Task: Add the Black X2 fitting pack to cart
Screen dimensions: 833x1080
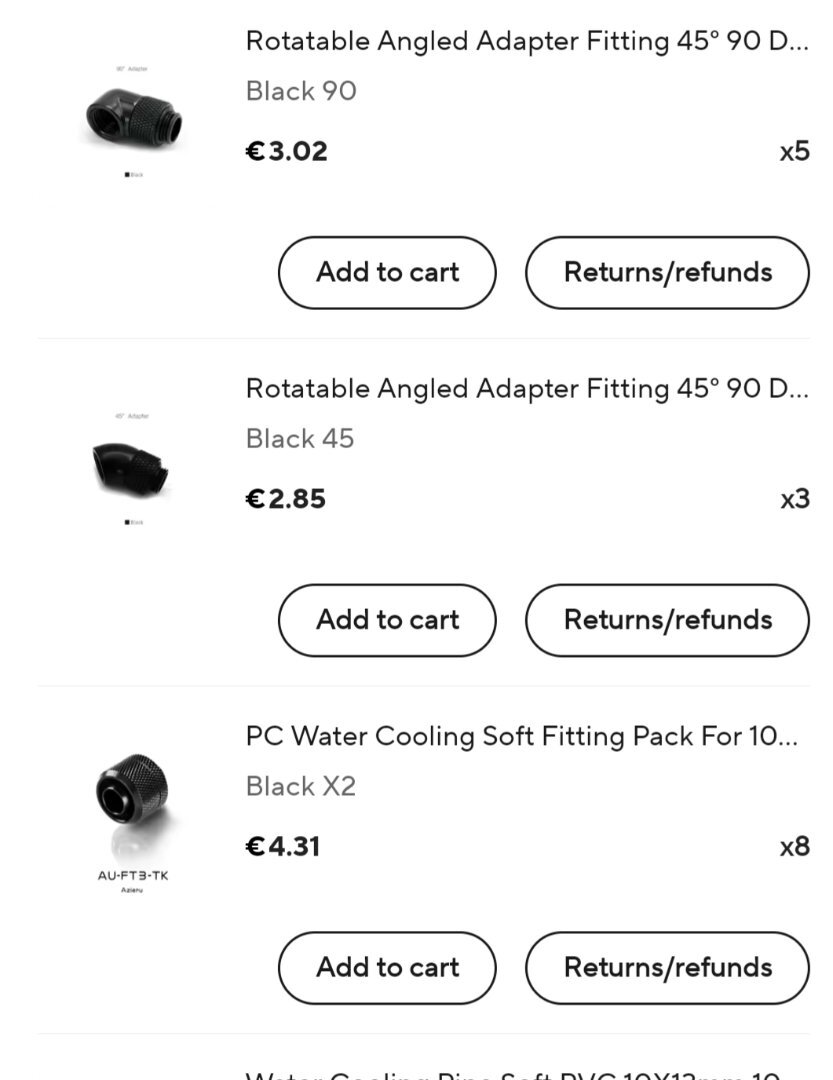Action: [x=387, y=967]
